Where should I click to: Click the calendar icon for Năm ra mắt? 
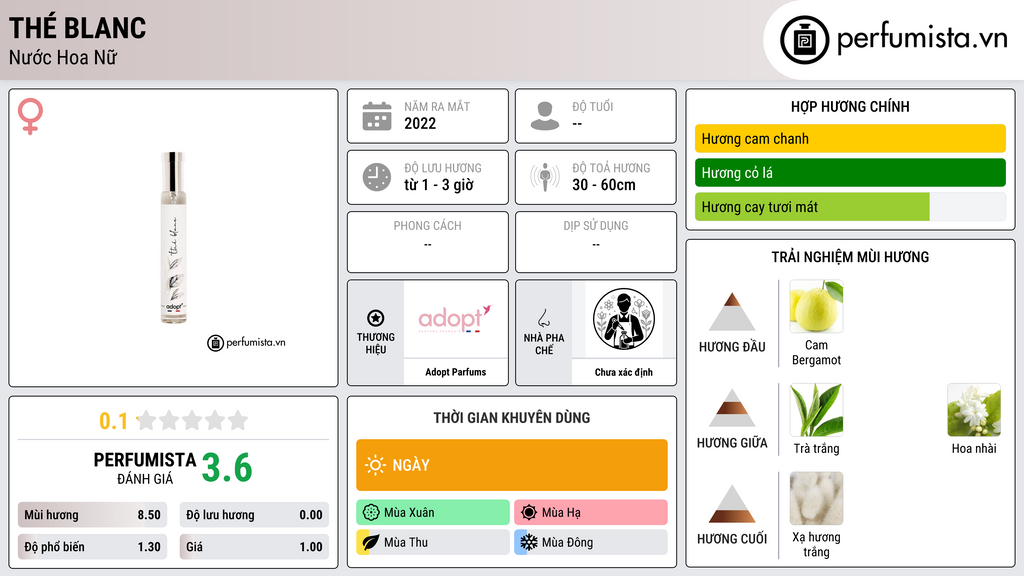pos(377,116)
